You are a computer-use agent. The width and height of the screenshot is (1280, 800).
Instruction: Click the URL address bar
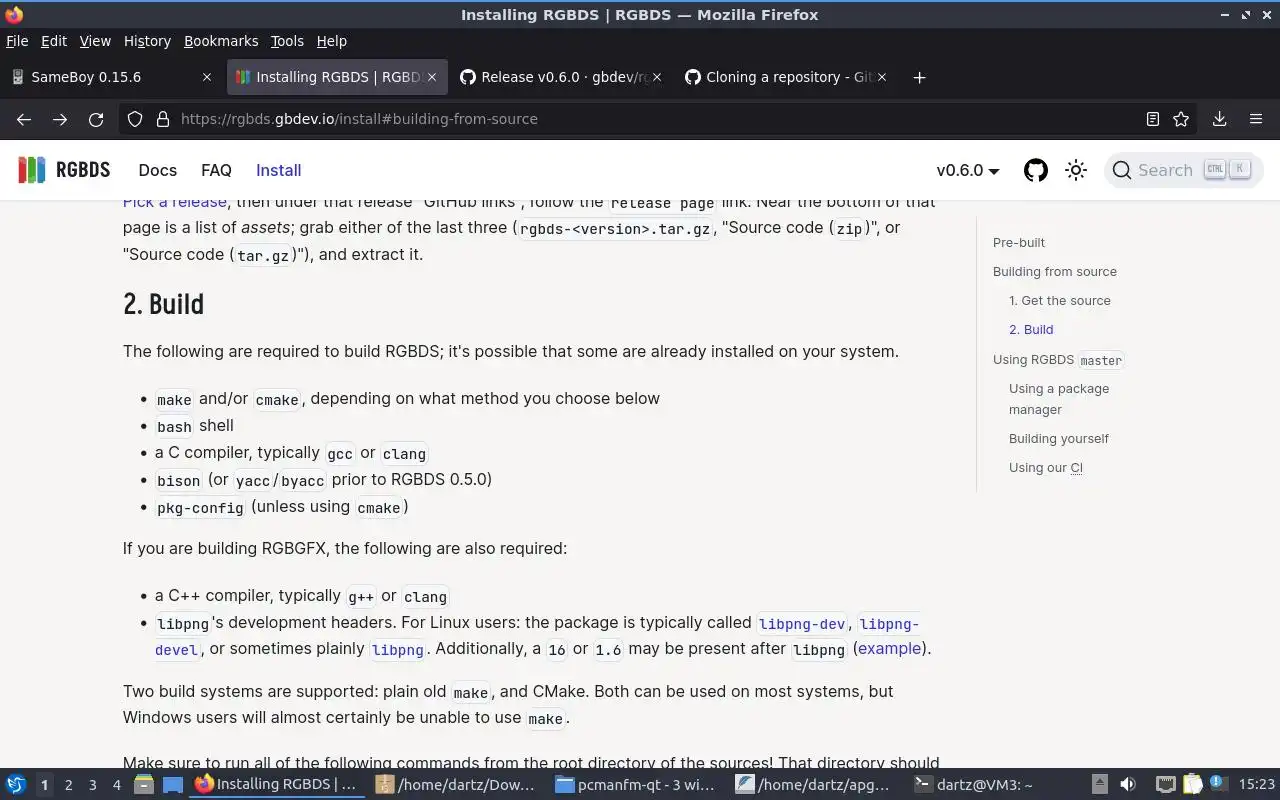[660, 119]
